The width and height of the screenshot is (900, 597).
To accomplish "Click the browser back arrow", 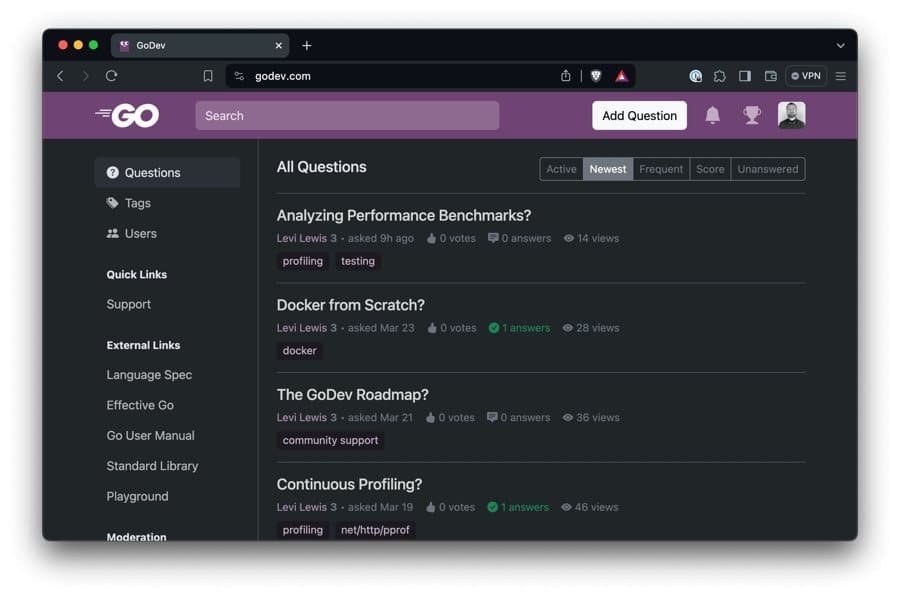I will pos(60,76).
